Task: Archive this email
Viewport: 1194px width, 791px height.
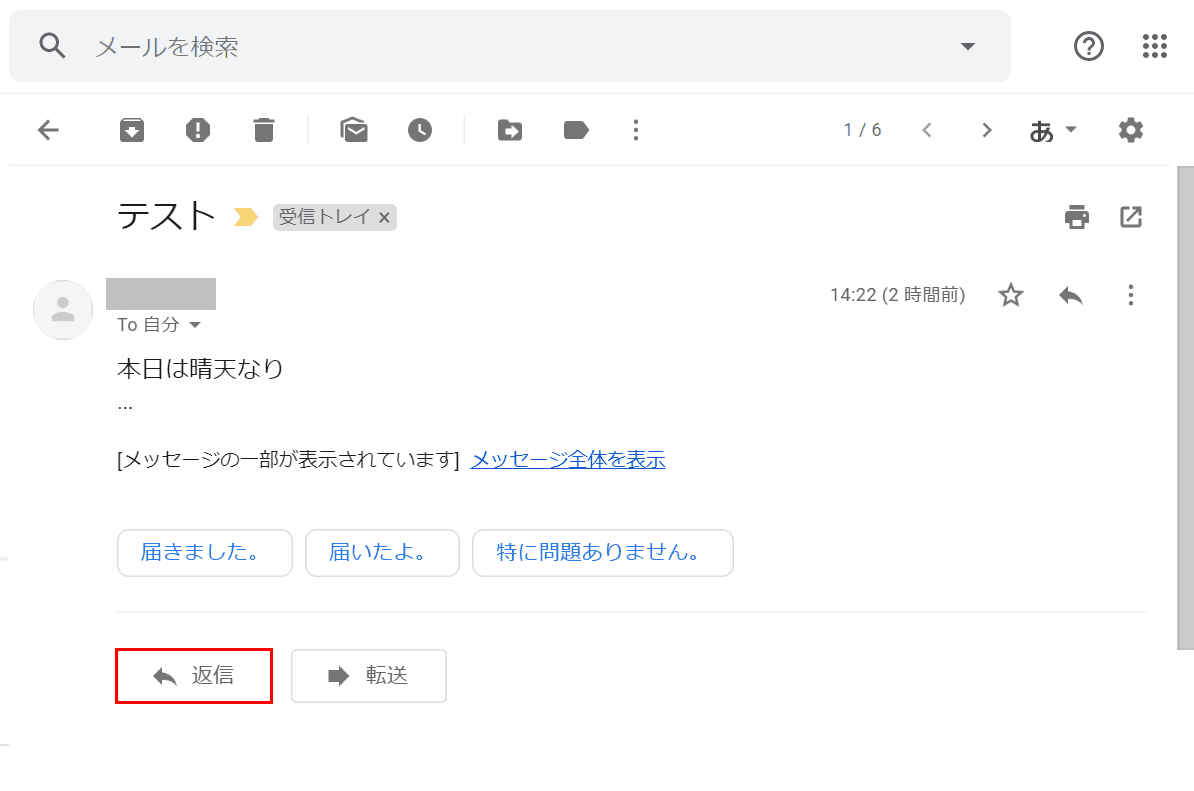Action: [132, 130]
